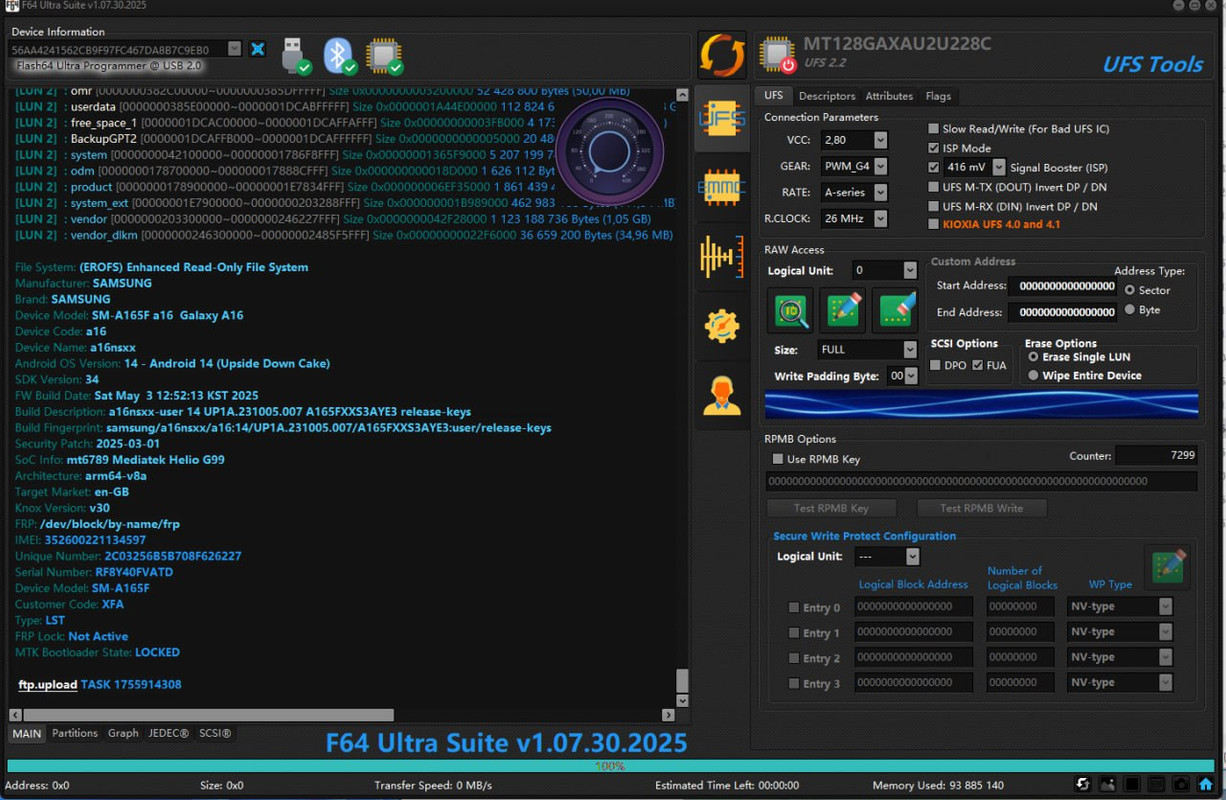
Task: Click the blue X disconnect icon
Action: click(258, 49)
